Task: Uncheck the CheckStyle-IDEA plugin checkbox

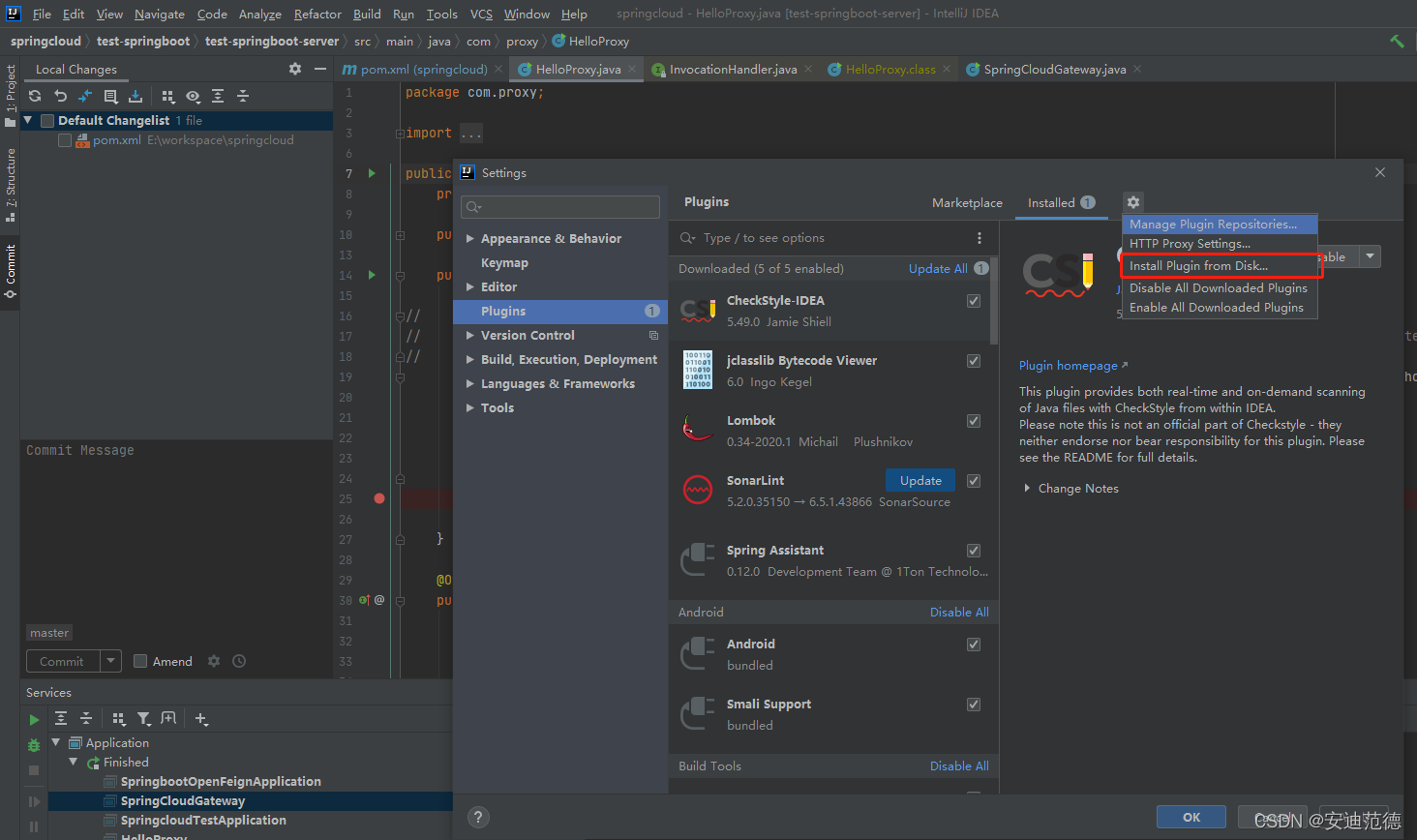Action: click(x=973, y=300)
